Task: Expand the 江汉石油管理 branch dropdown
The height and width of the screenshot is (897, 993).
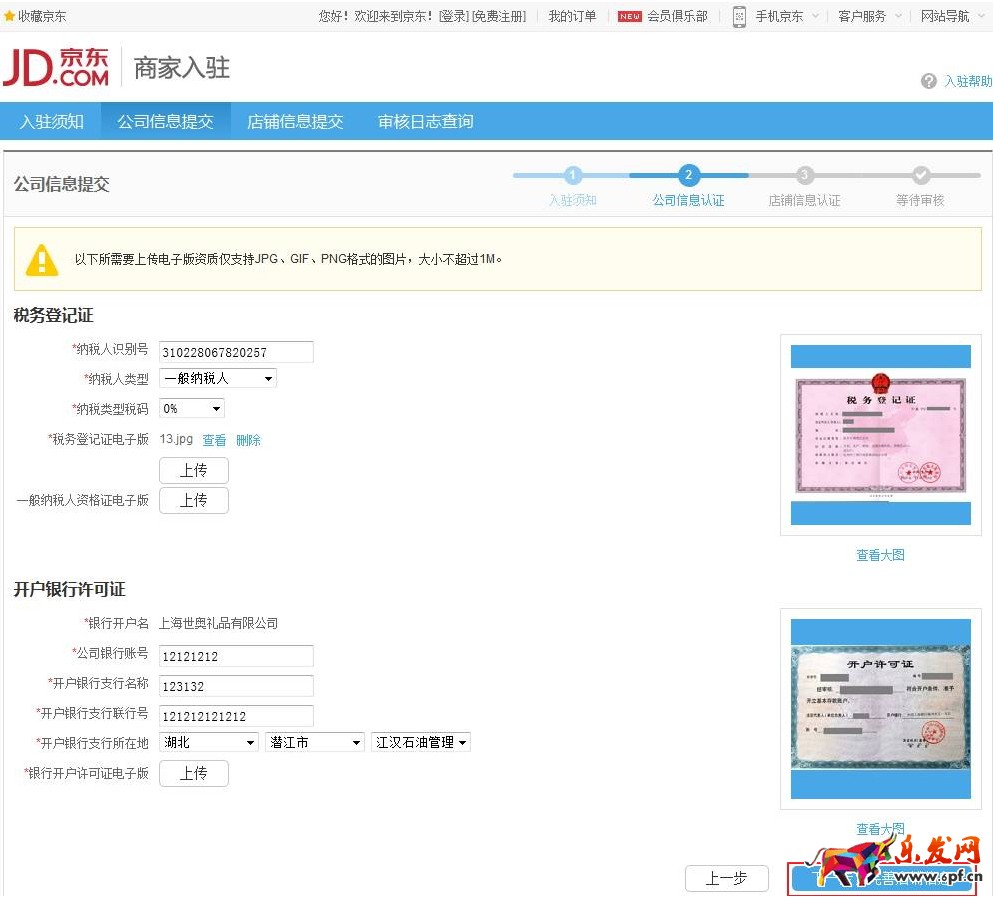Action: (x=421, y=742)
